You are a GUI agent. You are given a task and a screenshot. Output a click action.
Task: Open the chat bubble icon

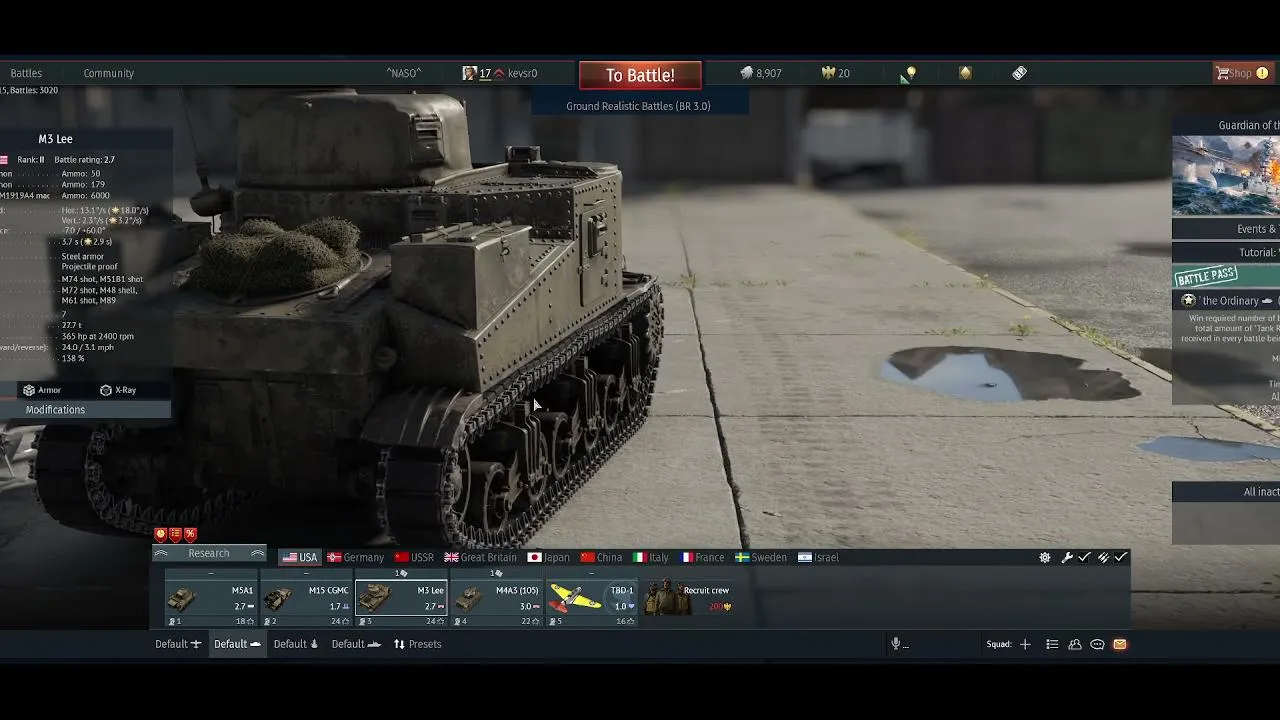click(x=1097, y=644)
